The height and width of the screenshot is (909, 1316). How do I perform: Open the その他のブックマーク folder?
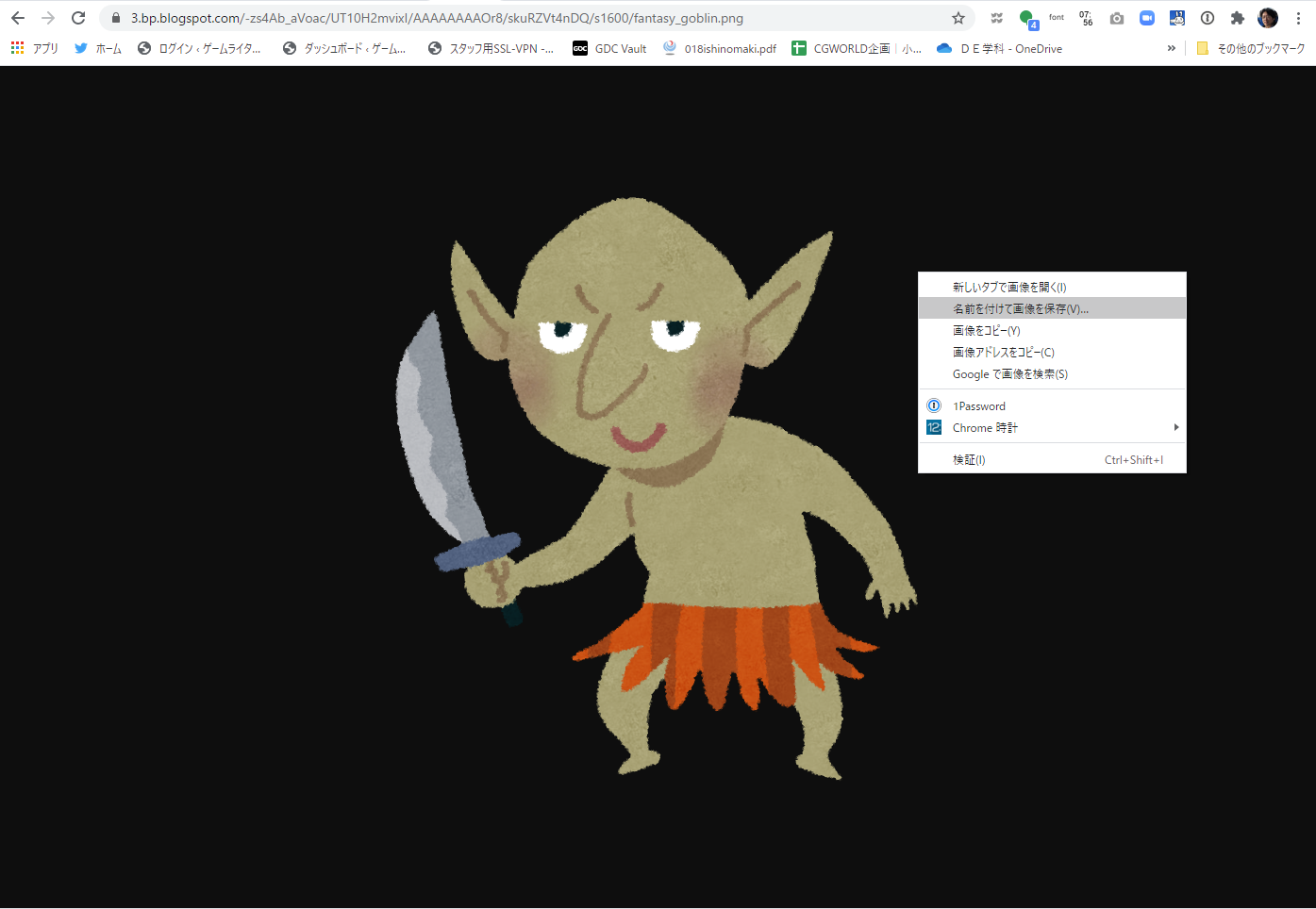[x=1251, y=48]
